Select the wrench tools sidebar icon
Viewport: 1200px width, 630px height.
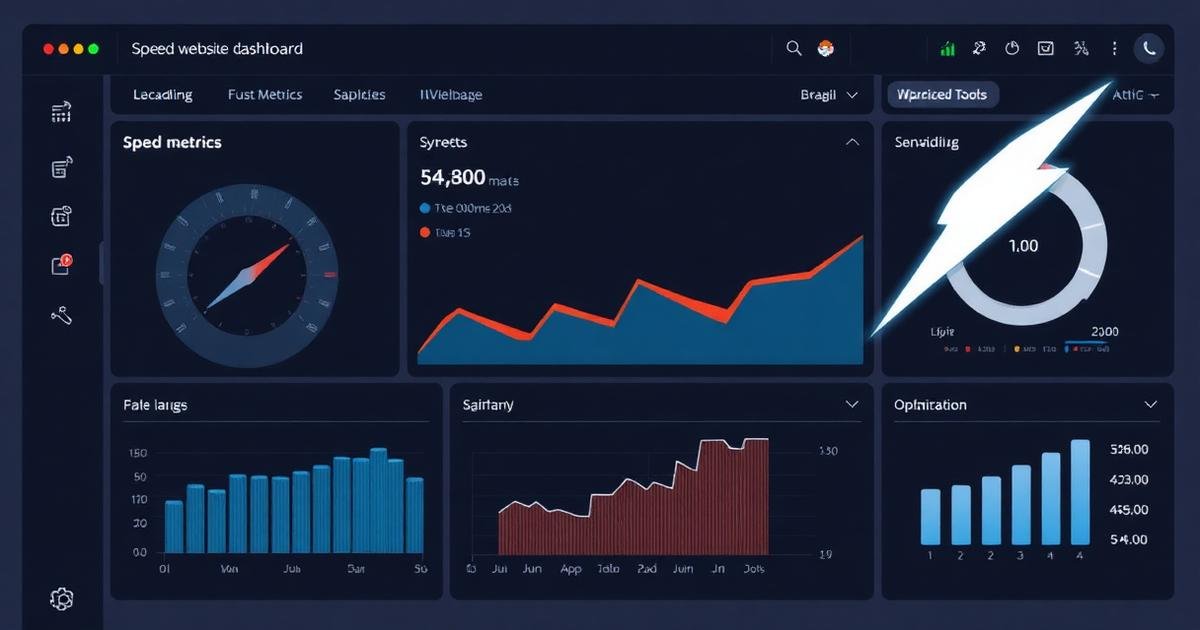(61, 316)
